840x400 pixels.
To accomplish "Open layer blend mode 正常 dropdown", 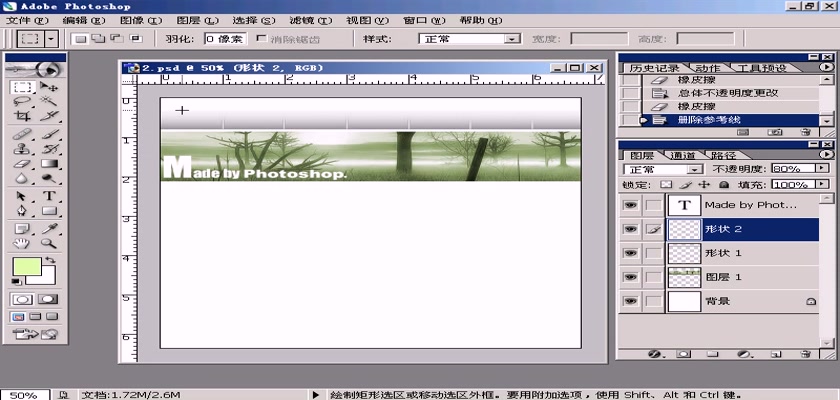I will [695, 170].
